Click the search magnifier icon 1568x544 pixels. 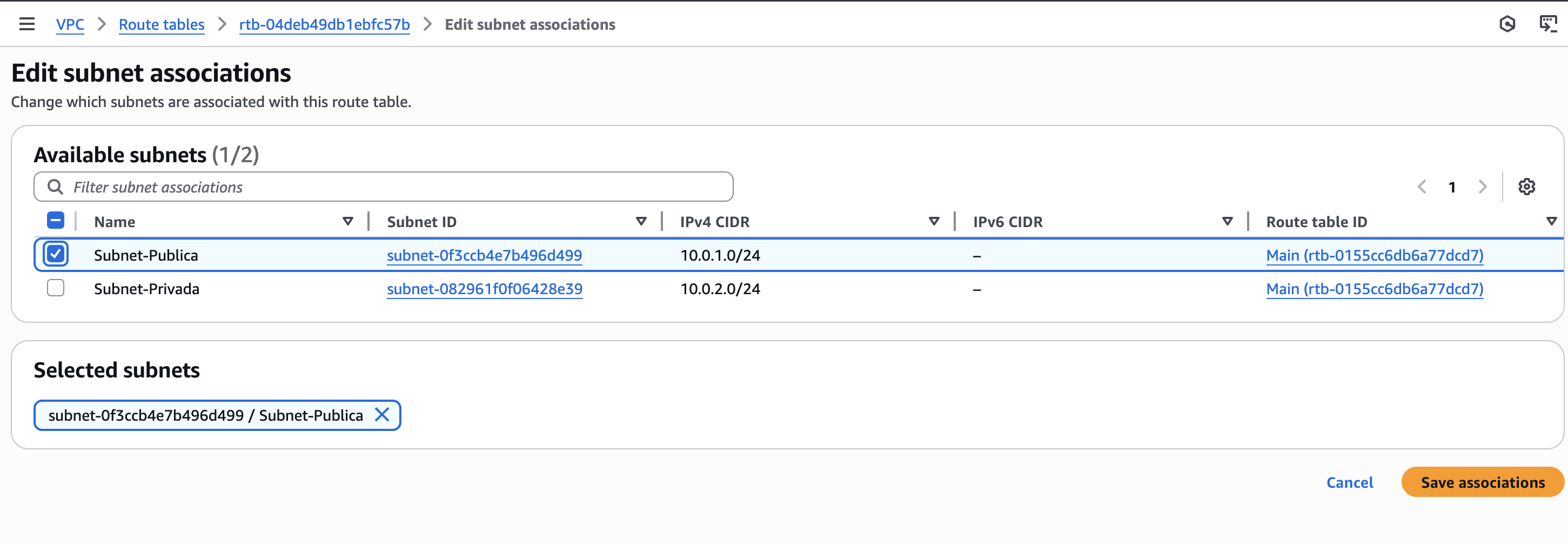click(56, 187)
